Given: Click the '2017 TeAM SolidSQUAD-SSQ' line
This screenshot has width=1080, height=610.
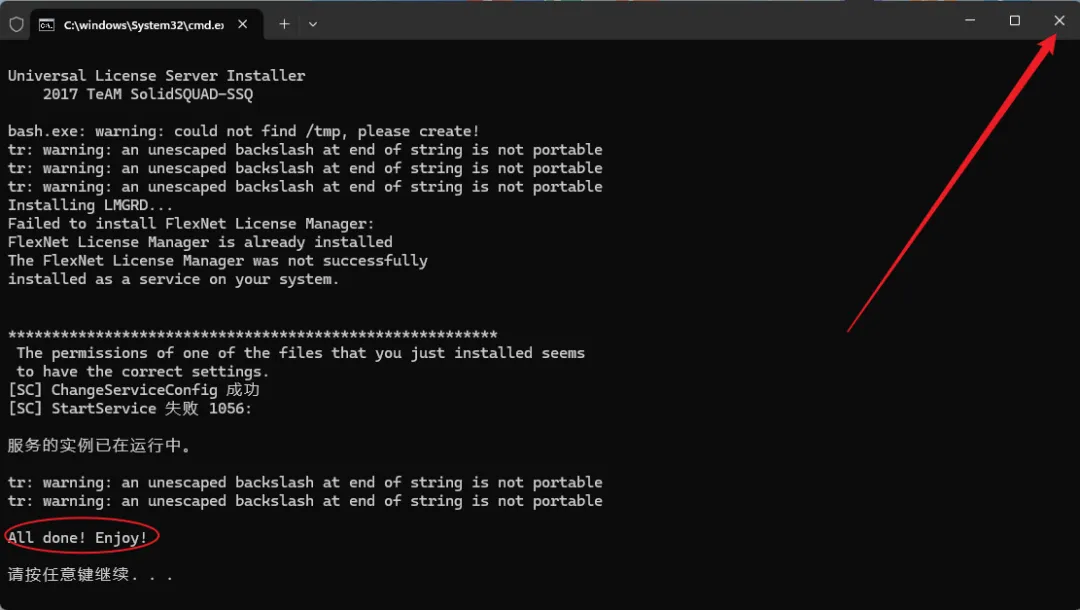Looking at the screenshot, I should tap(148, 94).
